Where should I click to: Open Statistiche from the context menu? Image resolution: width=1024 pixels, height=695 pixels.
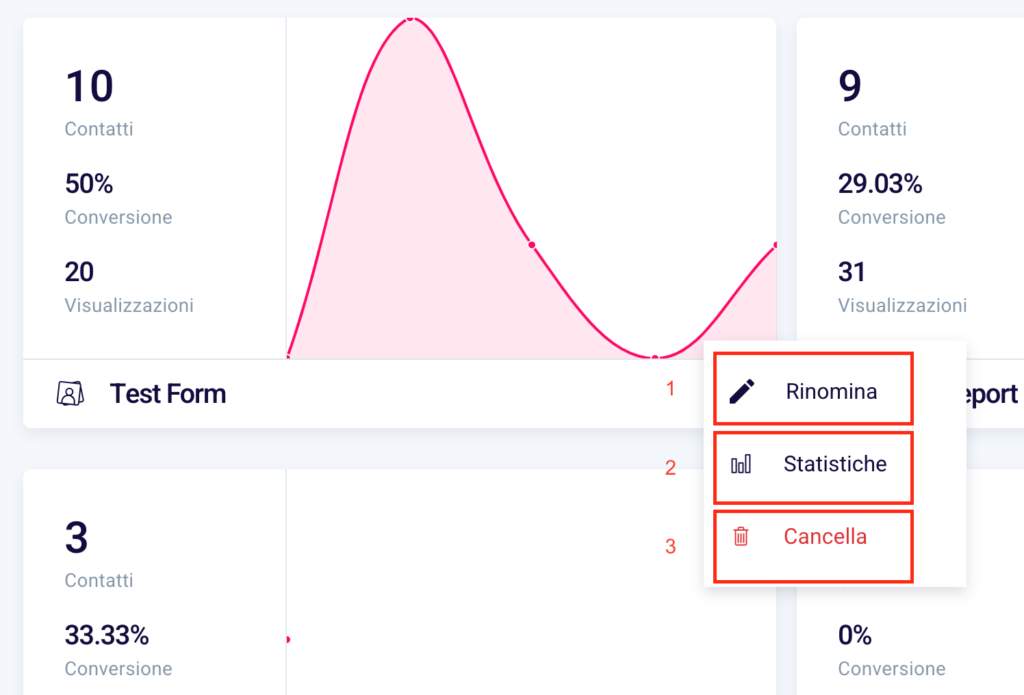coord(813,468)
